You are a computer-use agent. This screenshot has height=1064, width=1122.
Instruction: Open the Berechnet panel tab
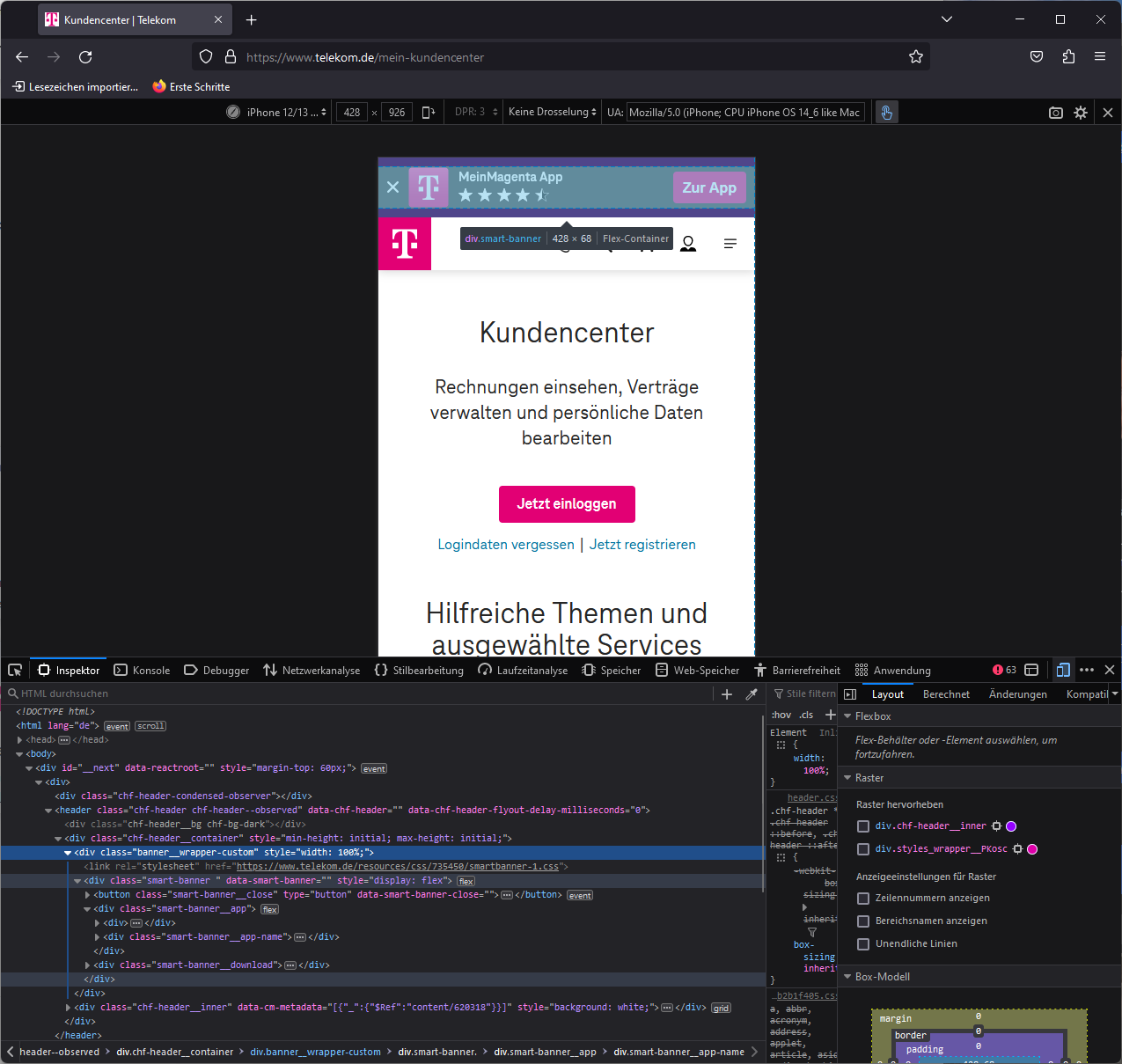pos(946,693)
